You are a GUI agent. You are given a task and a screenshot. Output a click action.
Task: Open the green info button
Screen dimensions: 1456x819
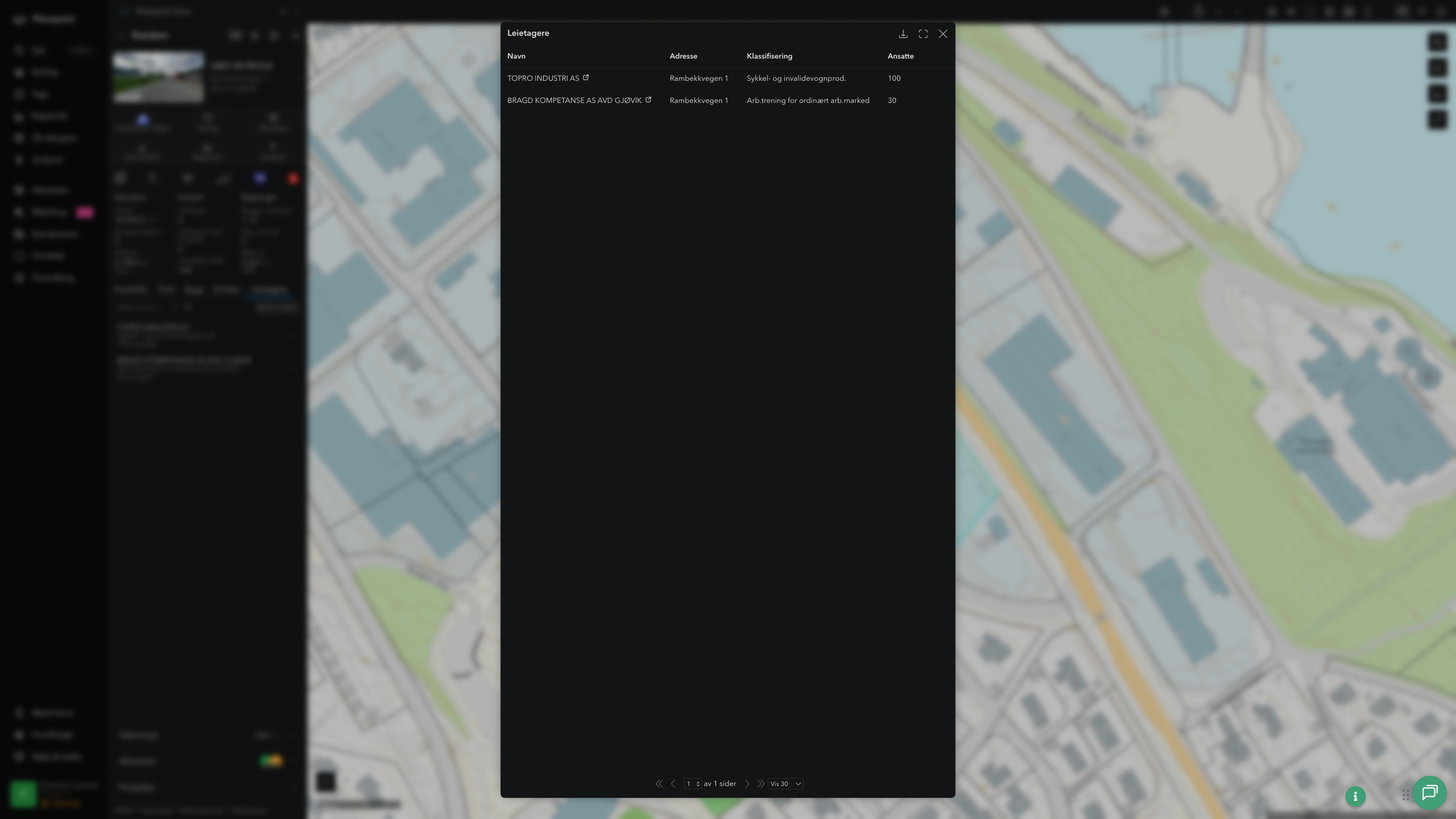tap(1355, 796)
